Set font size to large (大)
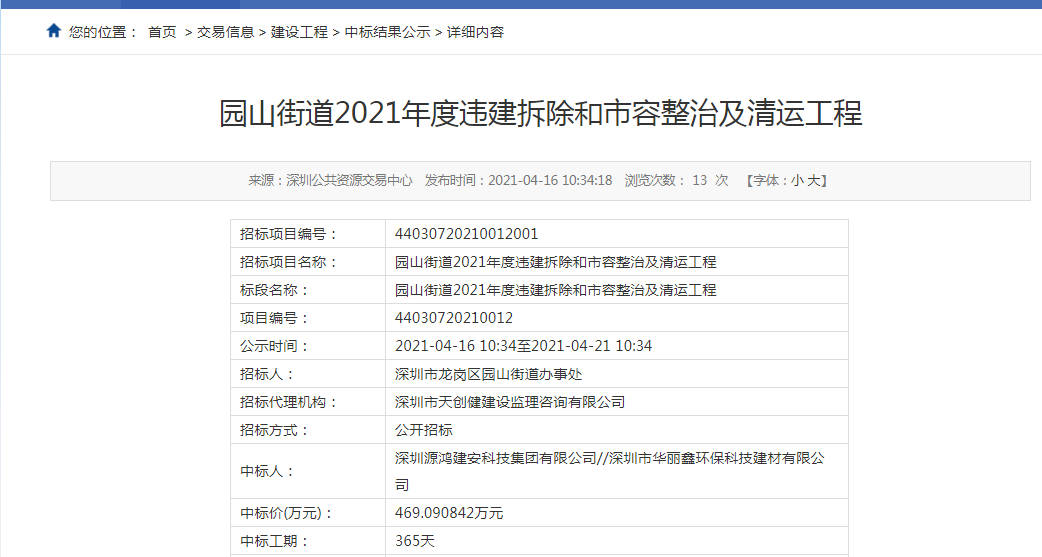Screen dimensions: 1042x557 tap(813, 181)
